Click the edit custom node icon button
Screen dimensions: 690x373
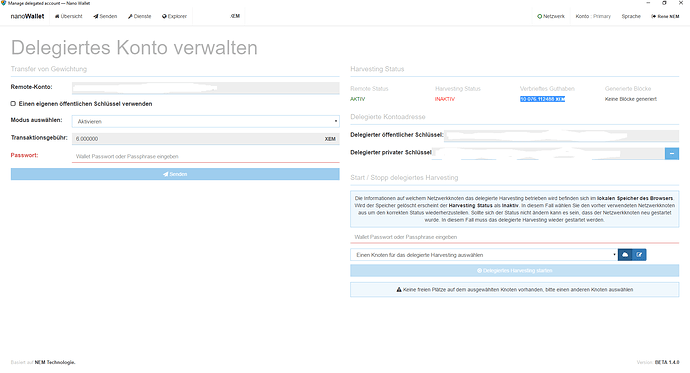639,255
